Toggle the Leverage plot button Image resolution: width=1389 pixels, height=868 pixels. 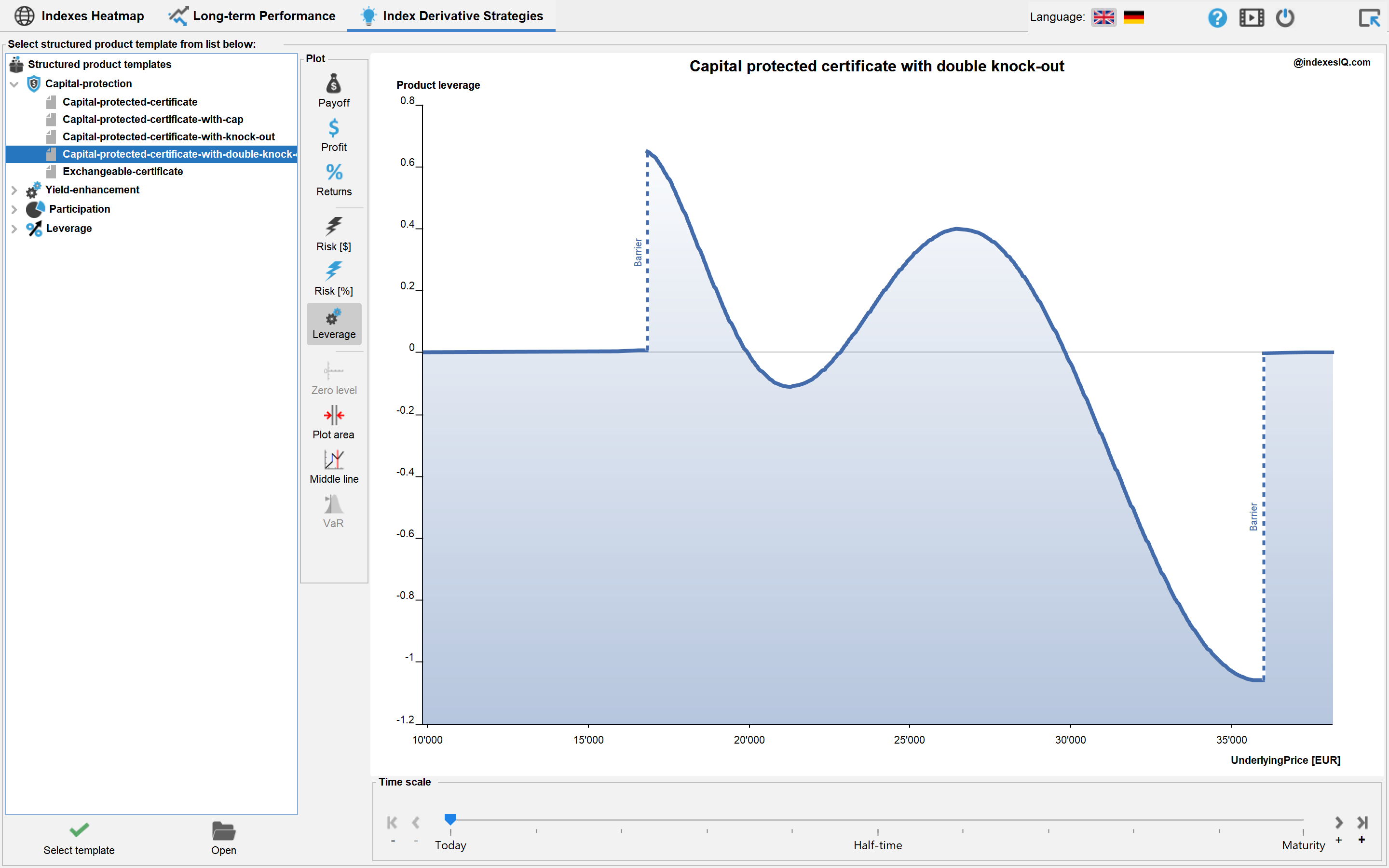coord(333,324)
